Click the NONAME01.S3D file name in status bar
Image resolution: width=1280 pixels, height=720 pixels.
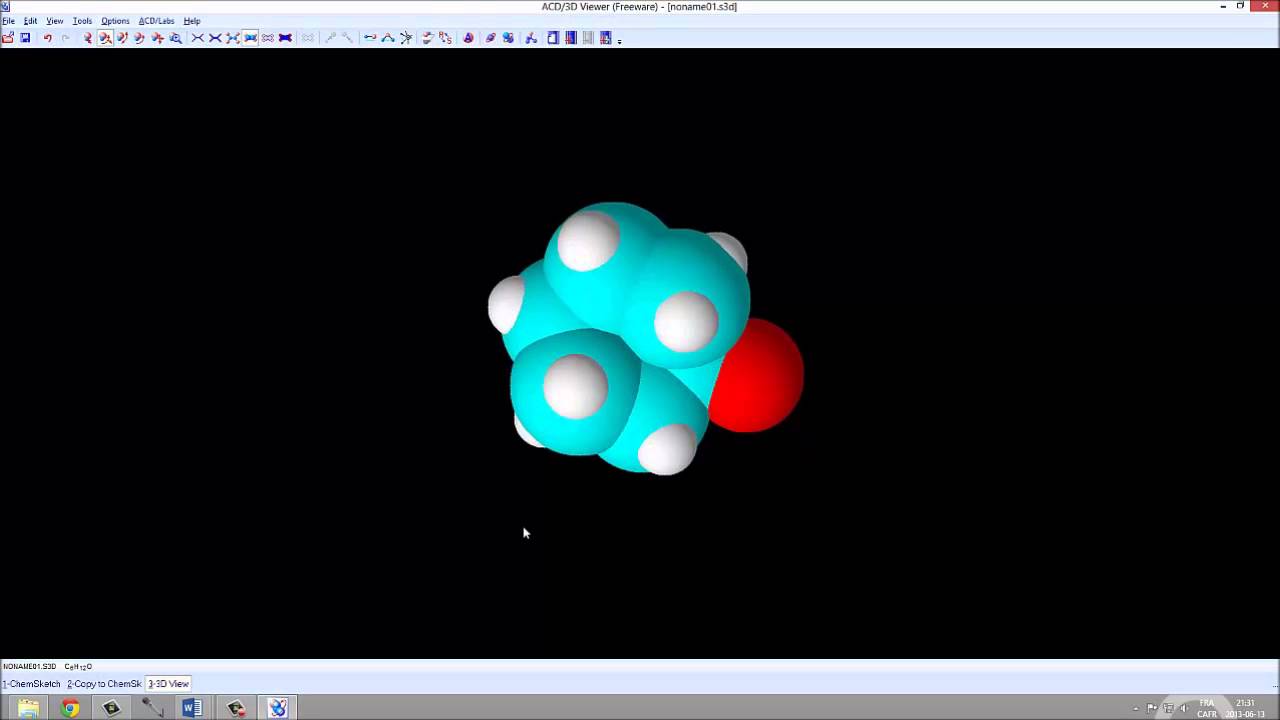pos(29,666)
